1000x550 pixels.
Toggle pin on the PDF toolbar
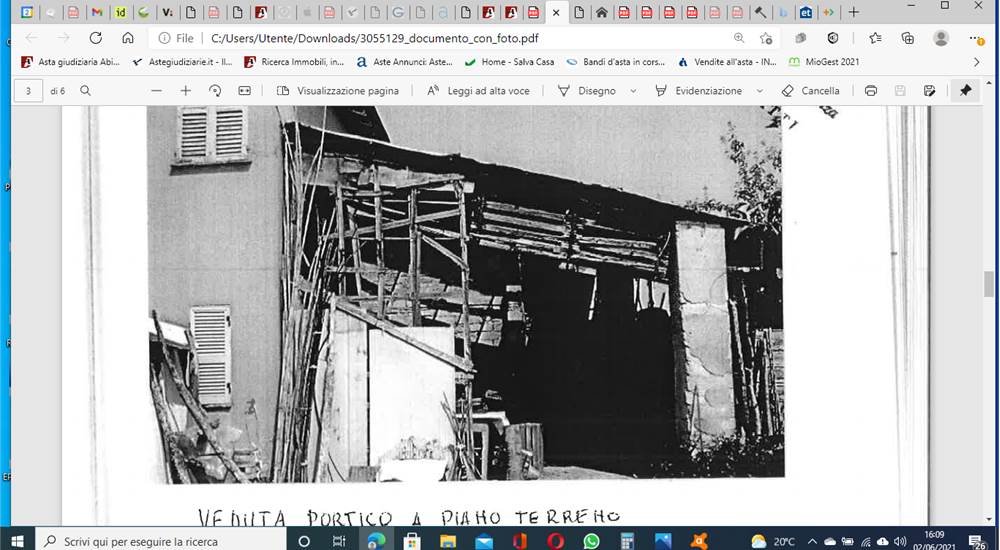point(966,91)
